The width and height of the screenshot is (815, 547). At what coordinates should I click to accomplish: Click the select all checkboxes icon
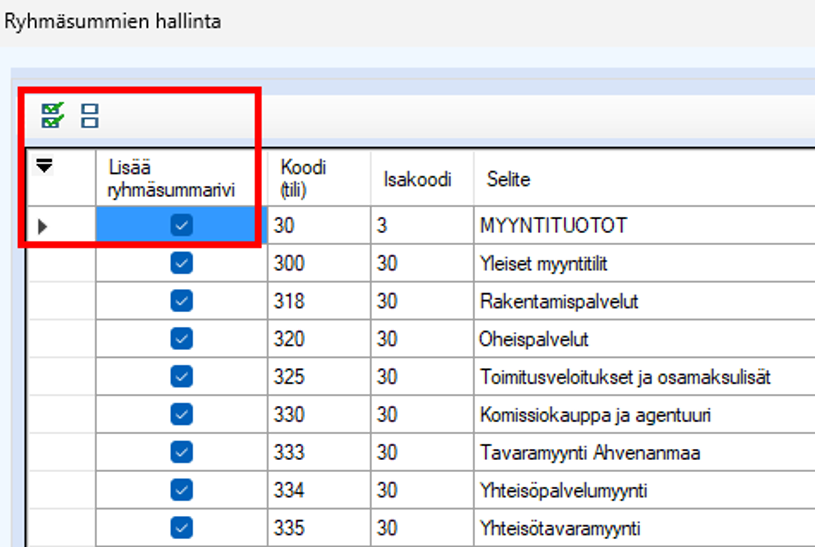pos(52,115)
